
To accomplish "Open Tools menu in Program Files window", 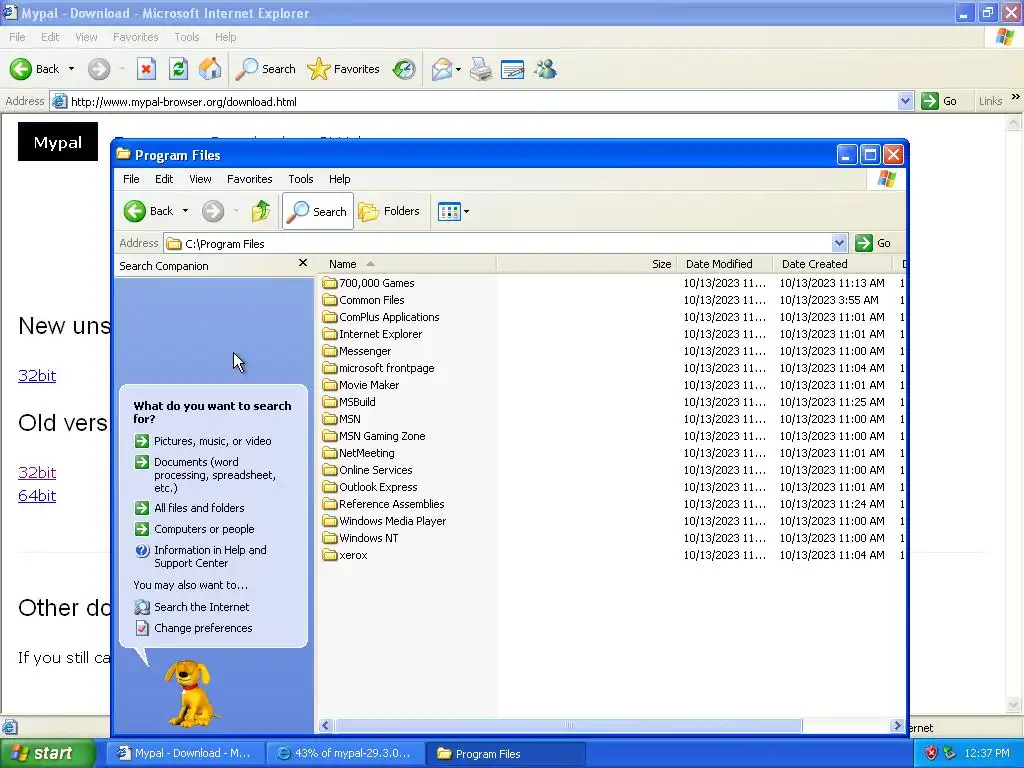I will tap(300, 179).
